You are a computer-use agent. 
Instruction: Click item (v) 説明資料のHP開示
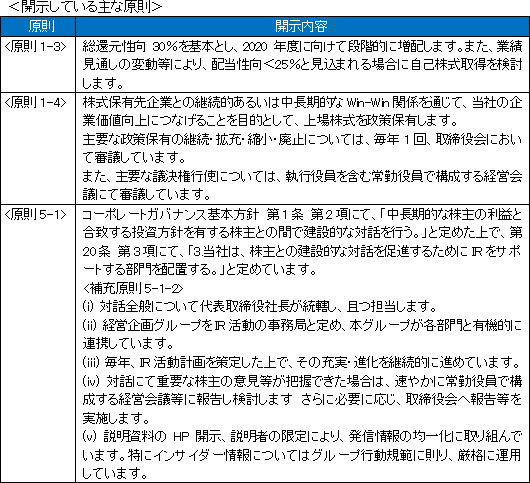click(x=303, y=437)
